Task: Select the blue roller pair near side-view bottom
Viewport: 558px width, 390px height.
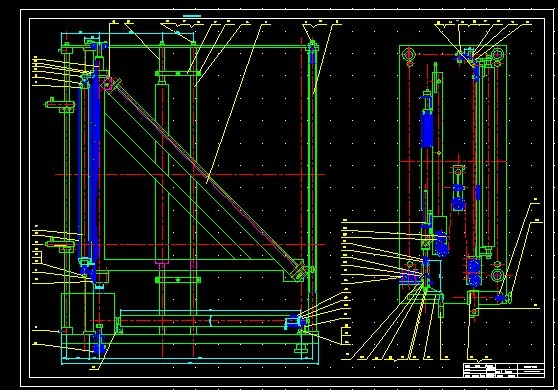Action: coord(474,273)
